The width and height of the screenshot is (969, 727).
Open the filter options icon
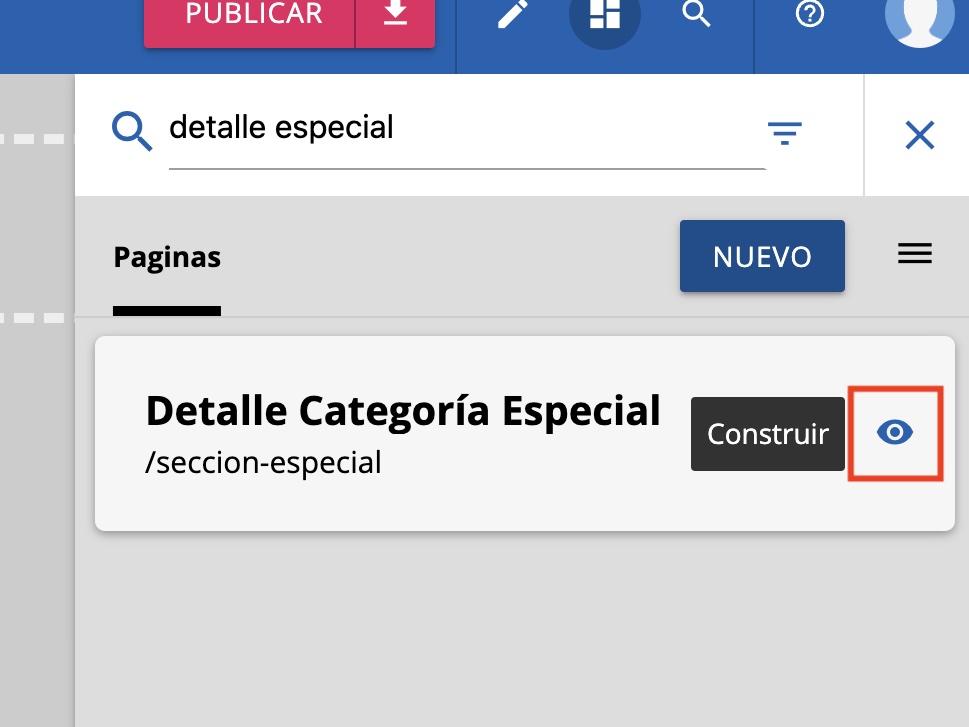pos(785,134)
